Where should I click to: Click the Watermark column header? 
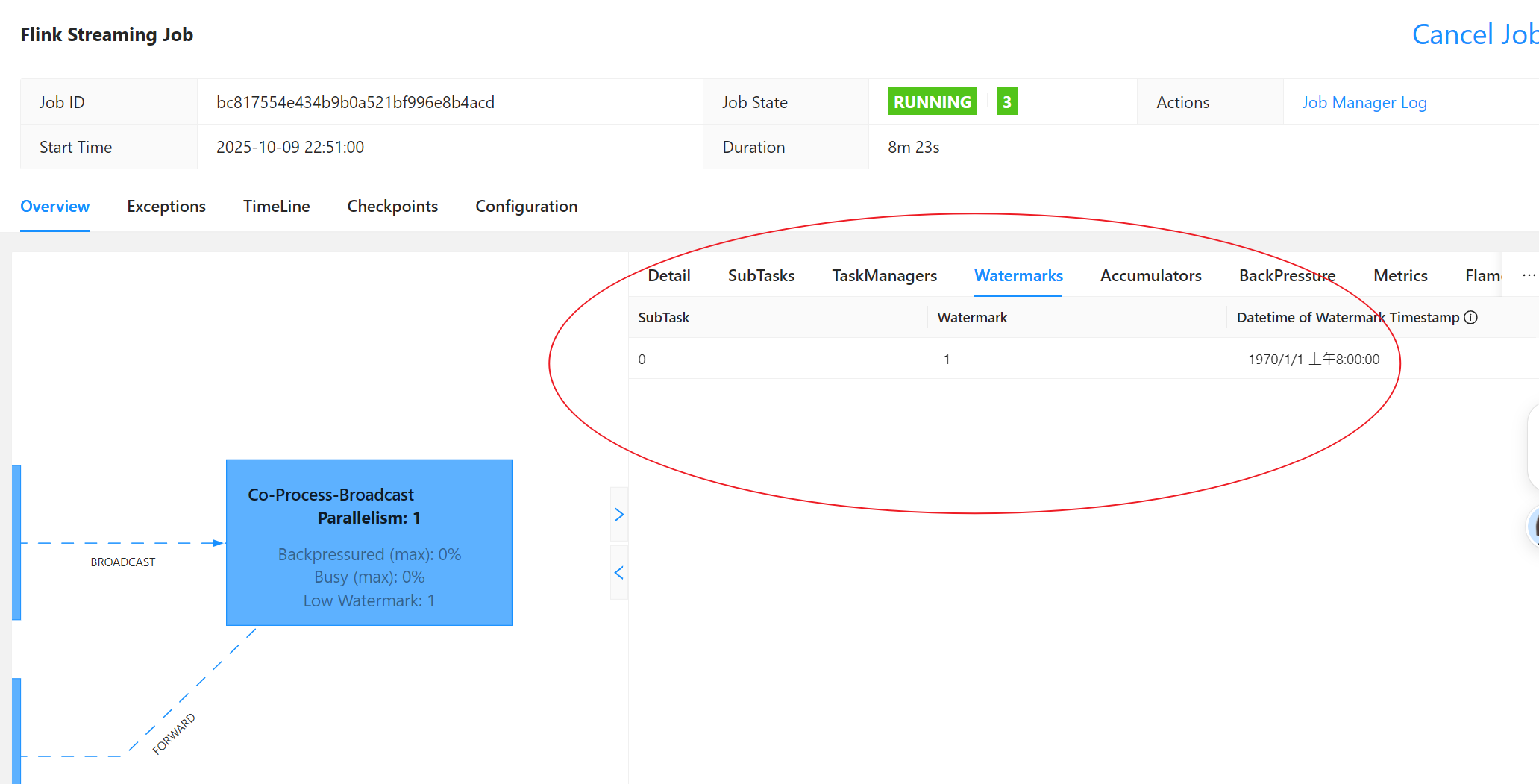(x=972, y=317)
